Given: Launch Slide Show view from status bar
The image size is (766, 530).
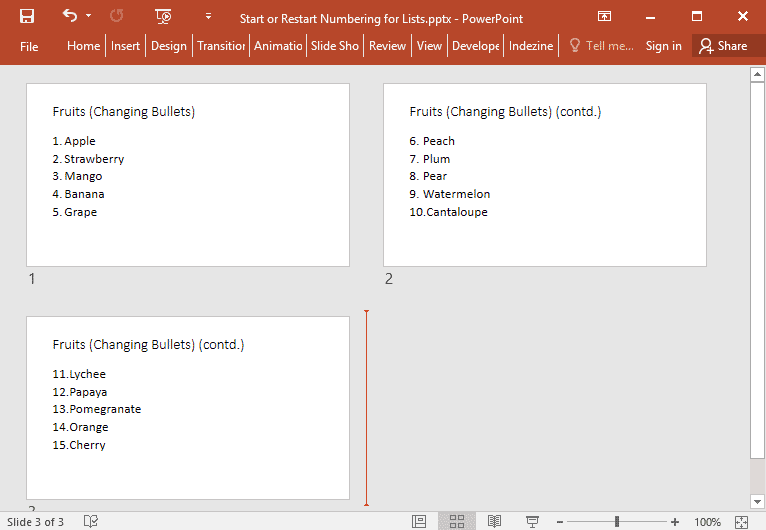Looking at the screenshot, I should tap(532, 521).
